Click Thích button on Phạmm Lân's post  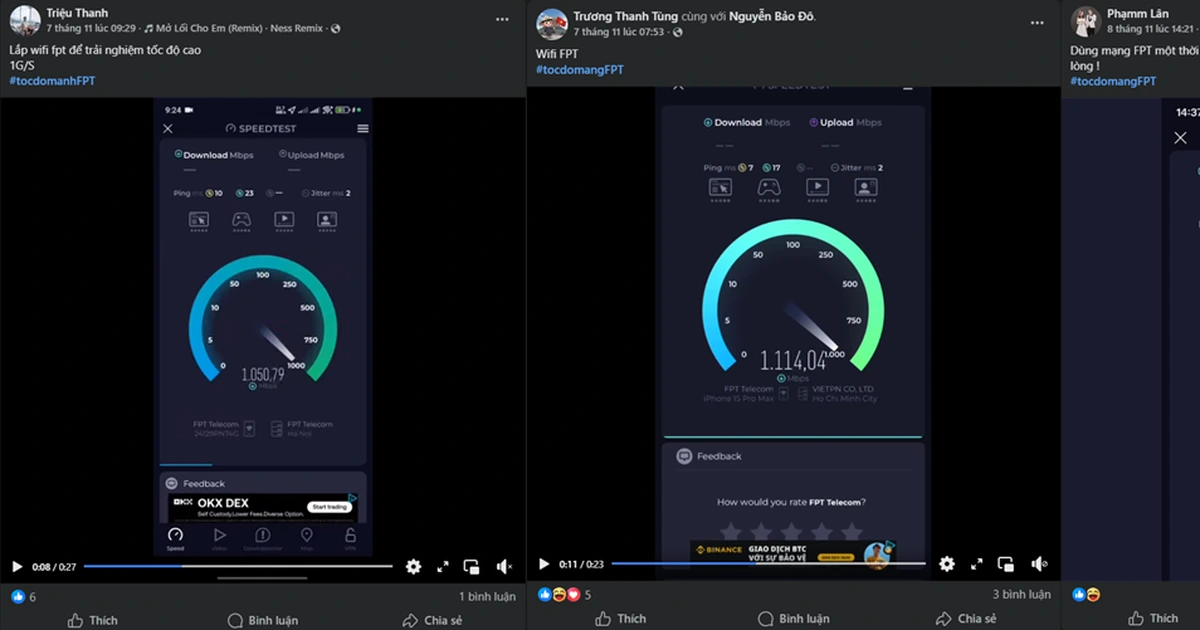(1154, 618)
